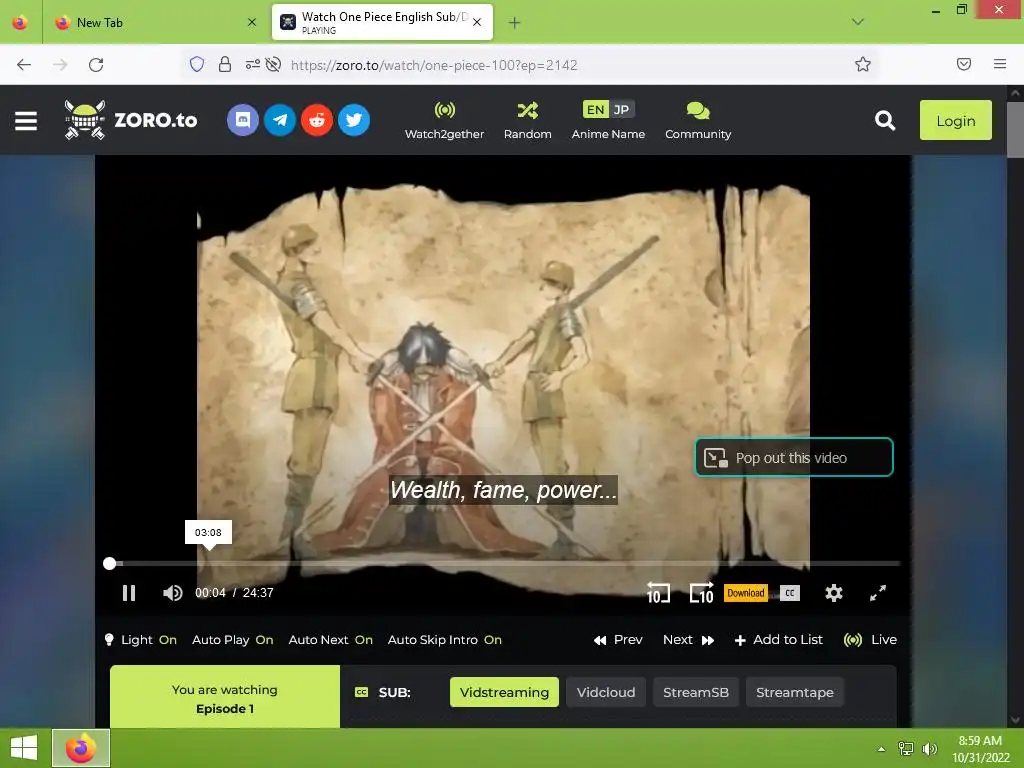Pause the video
This screenshot has height=768, width=1024.
coord(129,593)
